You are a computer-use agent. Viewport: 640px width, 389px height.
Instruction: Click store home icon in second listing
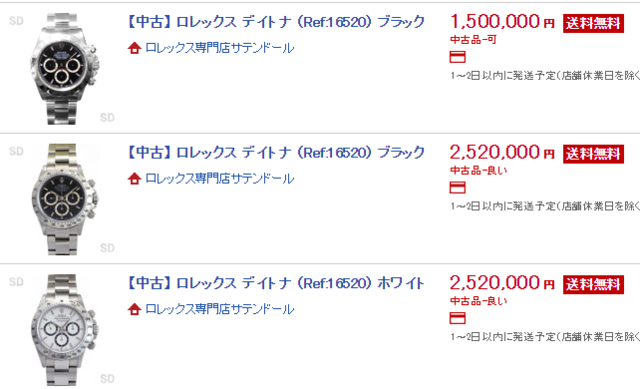pyautogui.click(x=134, y=179)
